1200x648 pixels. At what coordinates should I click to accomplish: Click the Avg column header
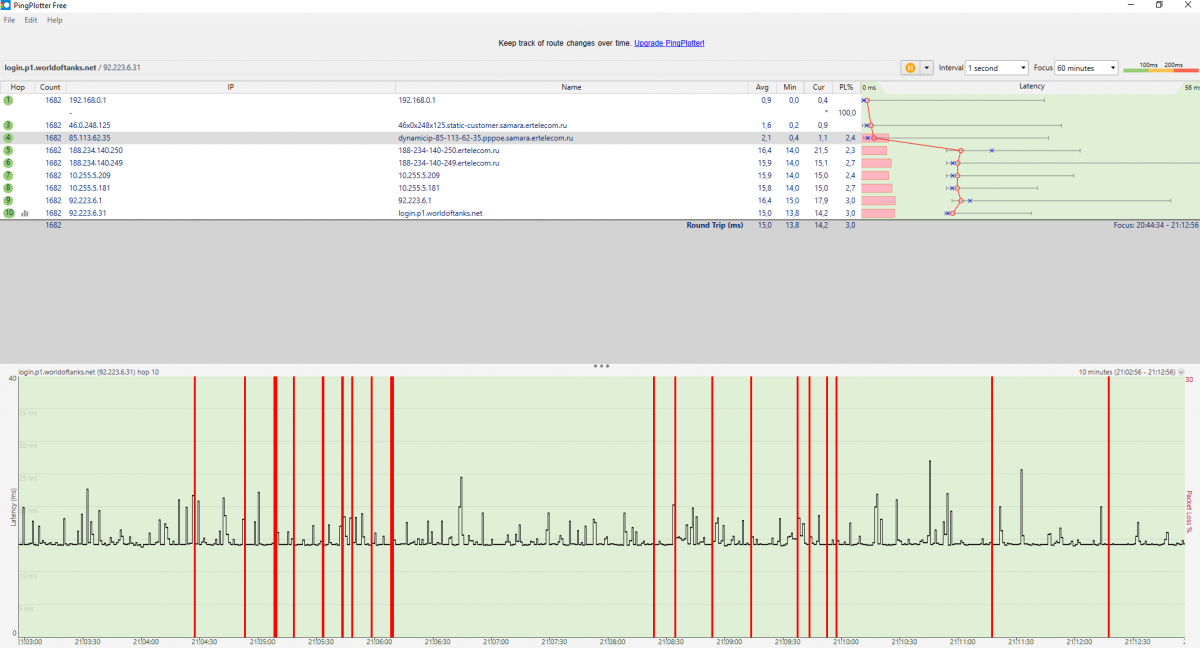pos(764,87)
